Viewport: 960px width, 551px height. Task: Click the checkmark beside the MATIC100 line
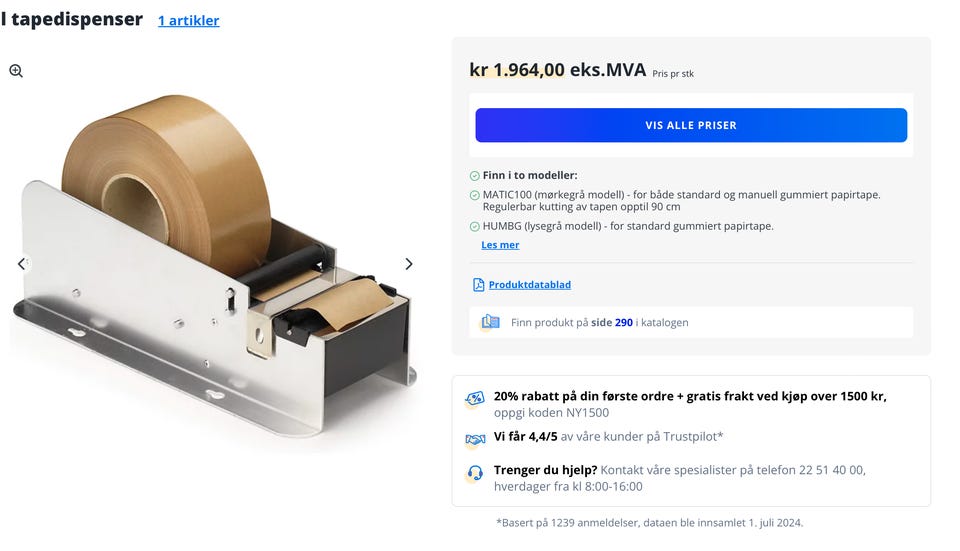(474, 195)
